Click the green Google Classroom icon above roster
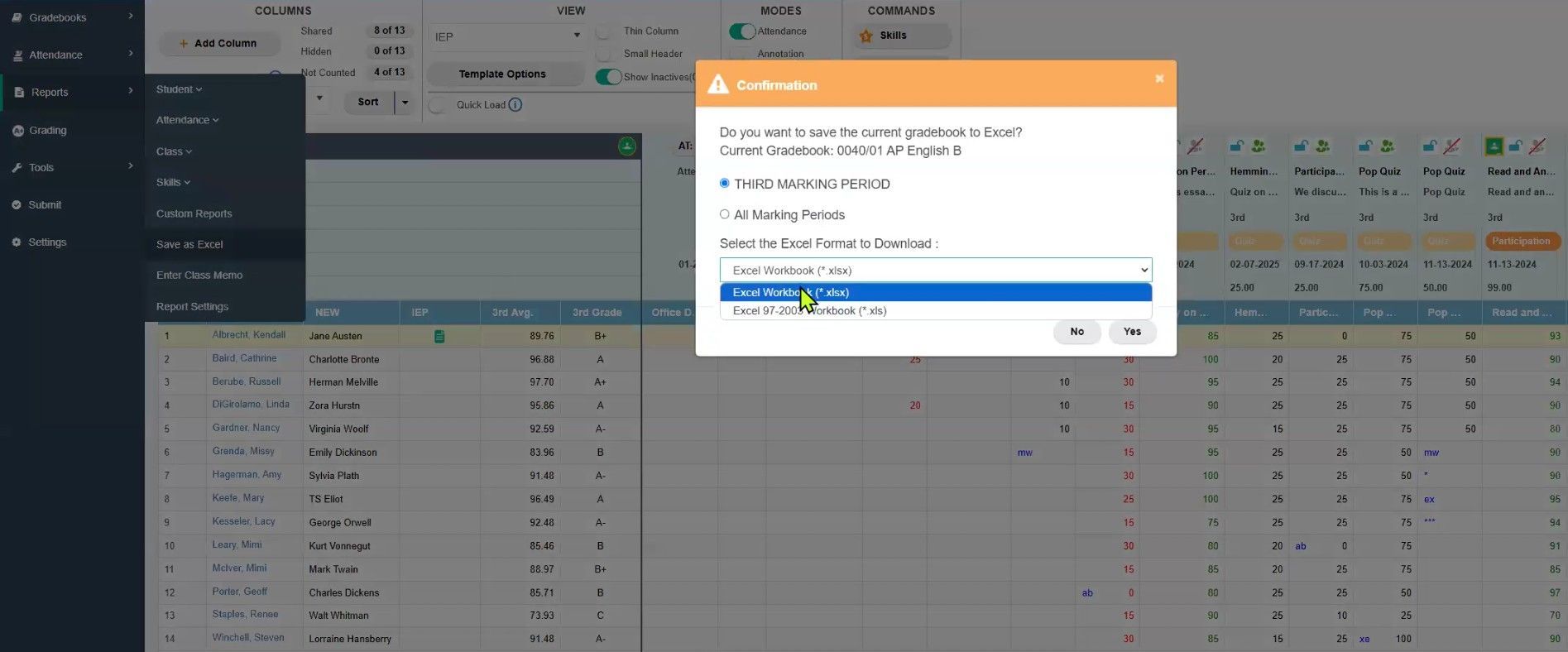Viewport: 1568px width, 652px height. coord(627,146)
